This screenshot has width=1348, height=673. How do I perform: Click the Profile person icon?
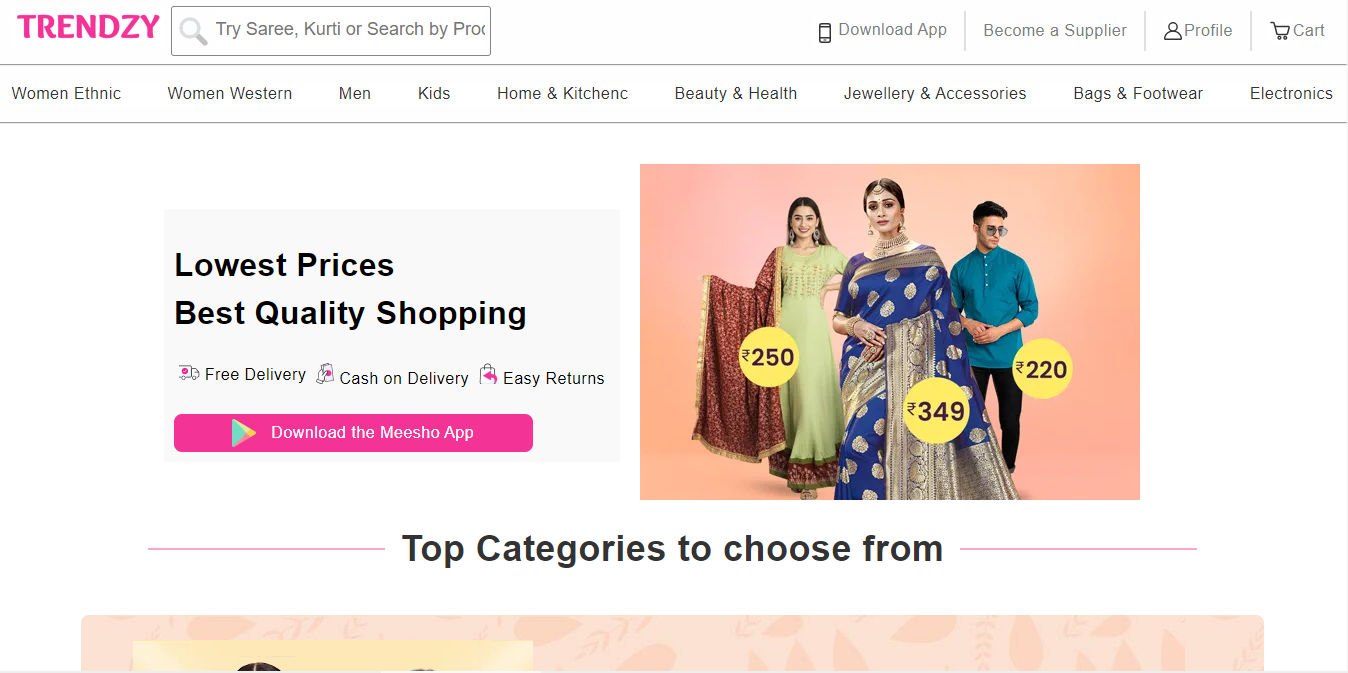click(x=1172, y=30)
